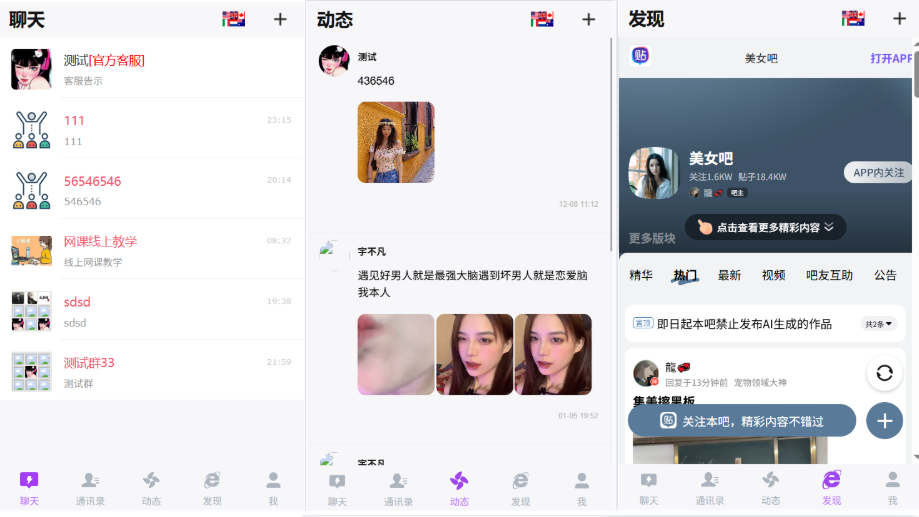Tap 我 icon in the middle panel bottom bar
Image resolution: width=919 pixels, height=517 pixels.
coord(581,481)
